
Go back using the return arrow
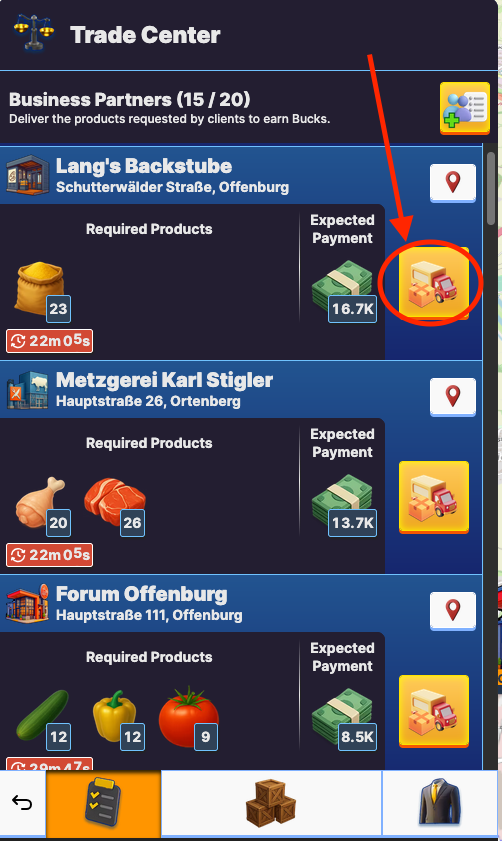tap(22, 802)
